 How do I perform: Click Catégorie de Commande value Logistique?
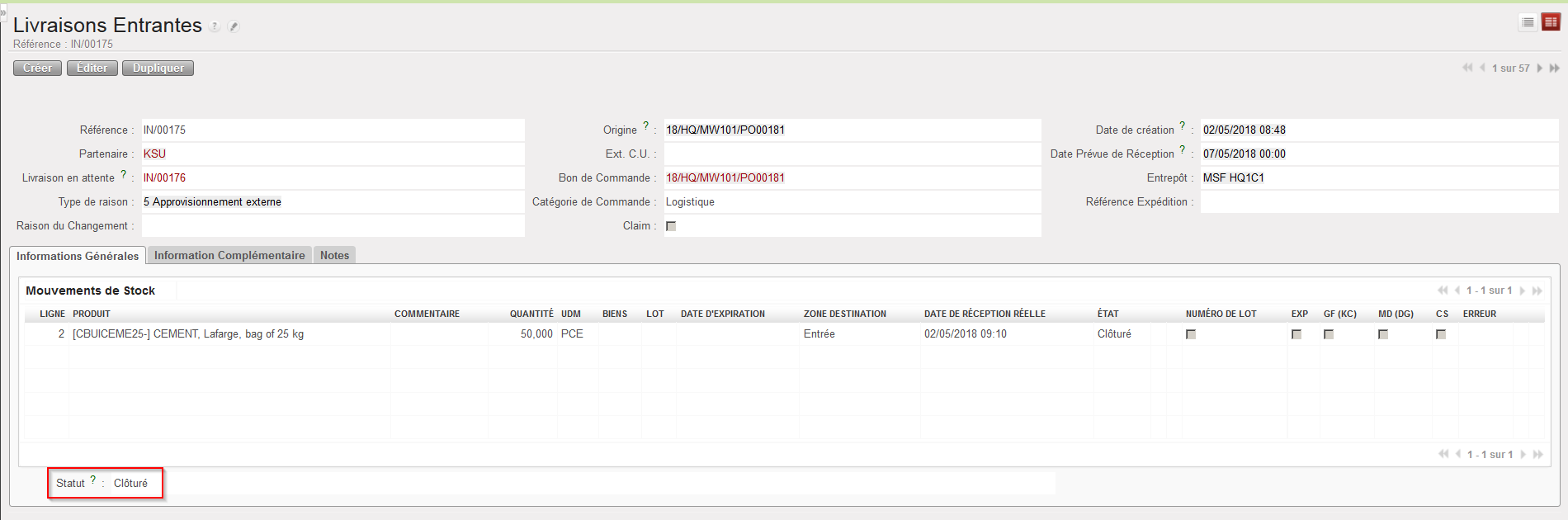pos(852,201)
